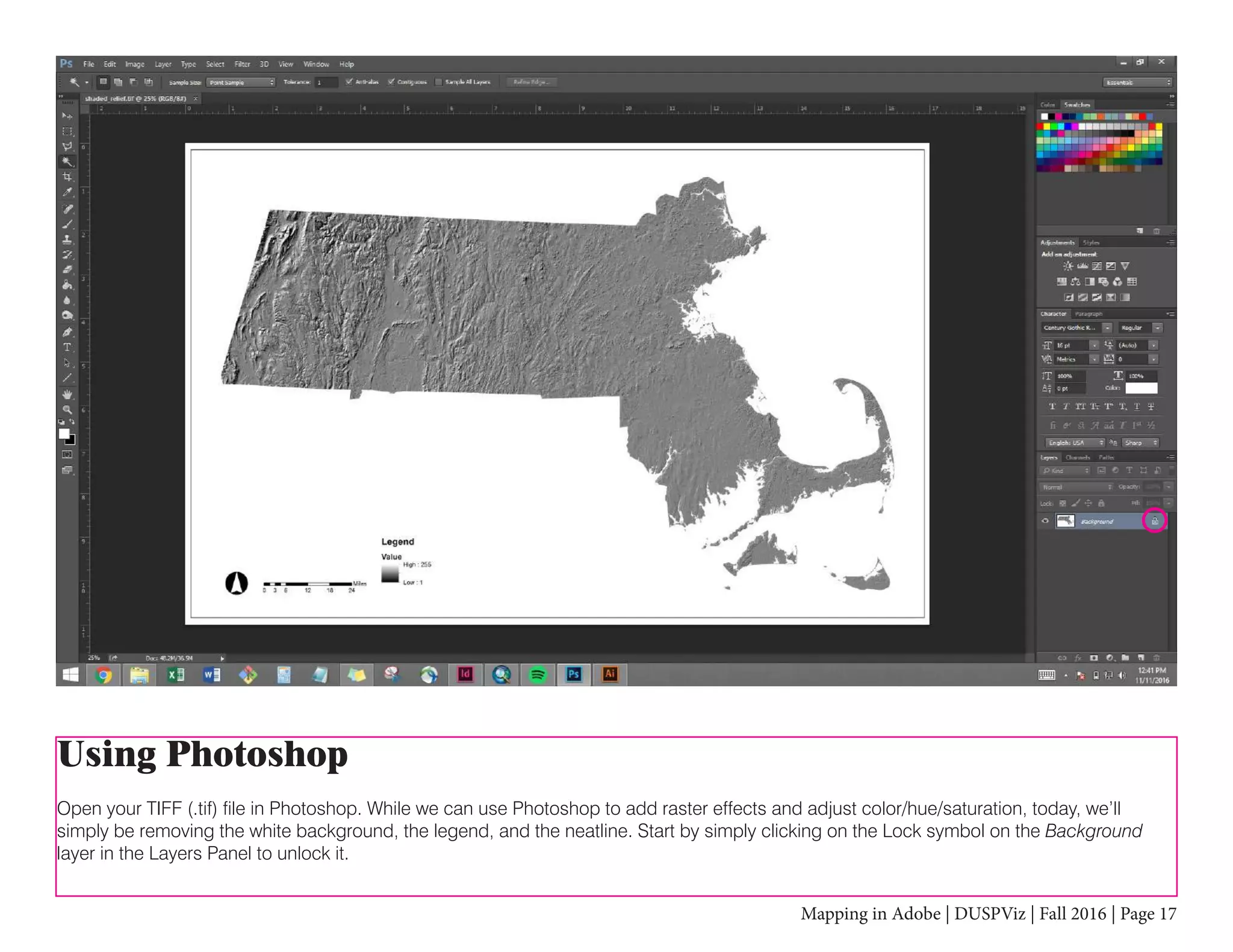This screenshot has width=1233, height=952.
Task: Open the Normal blend mode dropdown
Action: 1076,487
